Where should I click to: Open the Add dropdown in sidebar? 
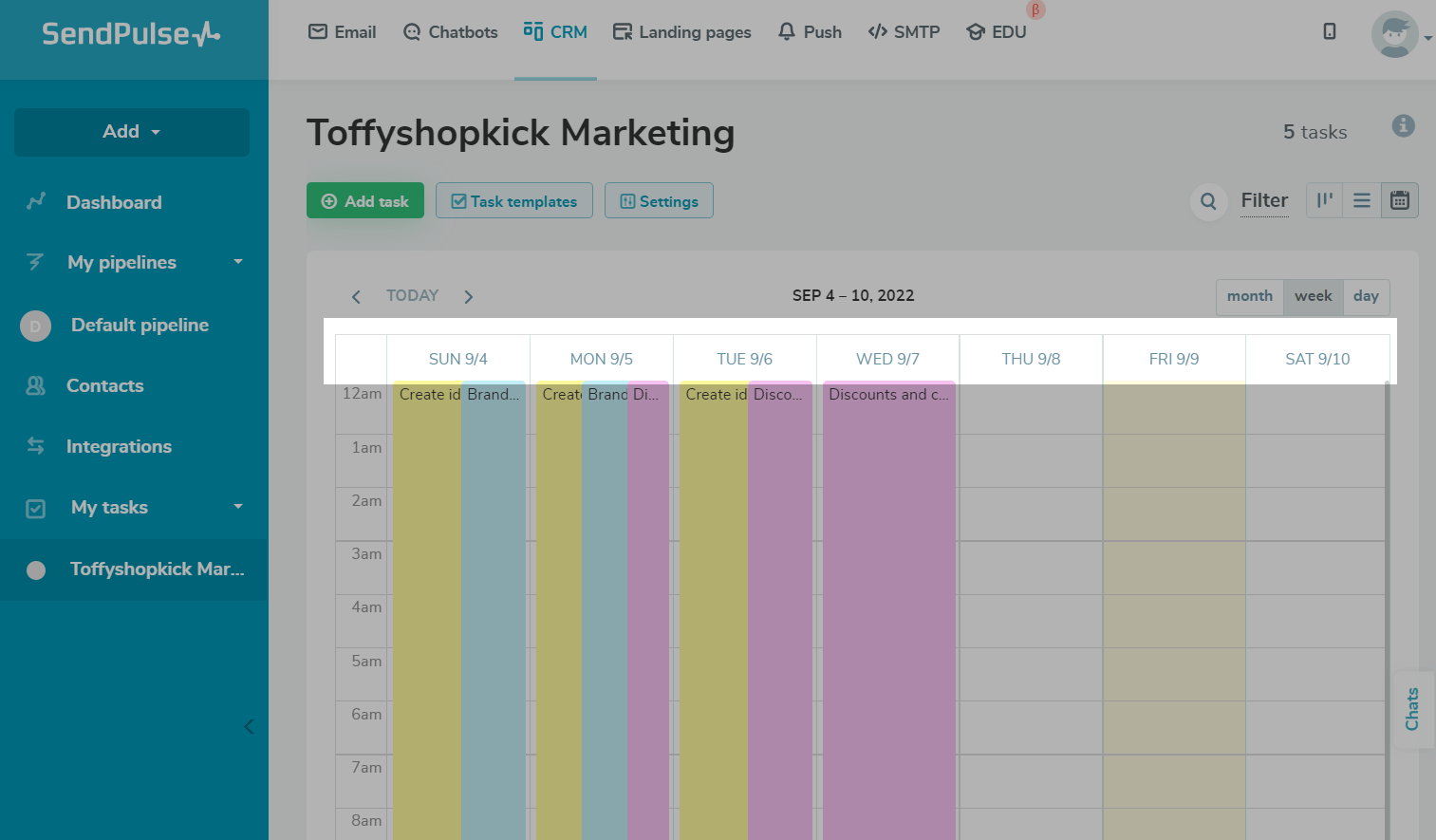tap(132, 132)
